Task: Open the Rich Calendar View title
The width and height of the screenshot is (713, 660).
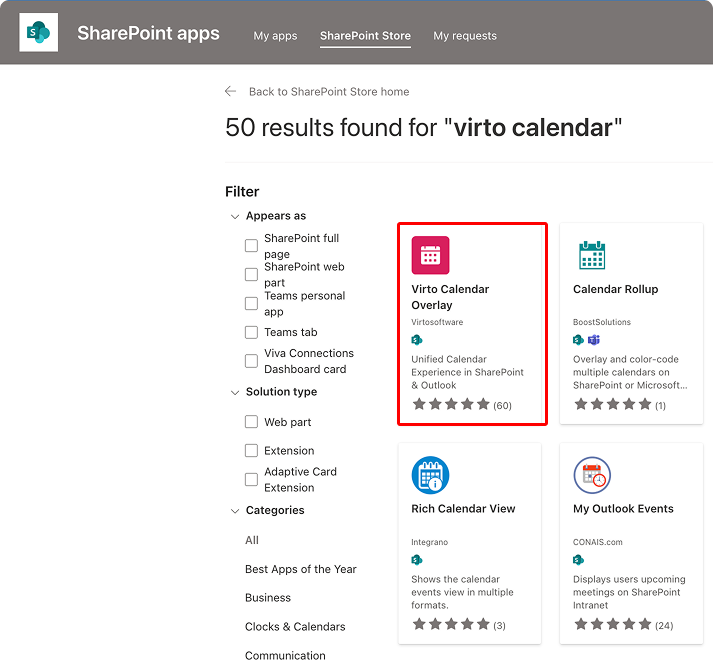Action: point(463,509)
